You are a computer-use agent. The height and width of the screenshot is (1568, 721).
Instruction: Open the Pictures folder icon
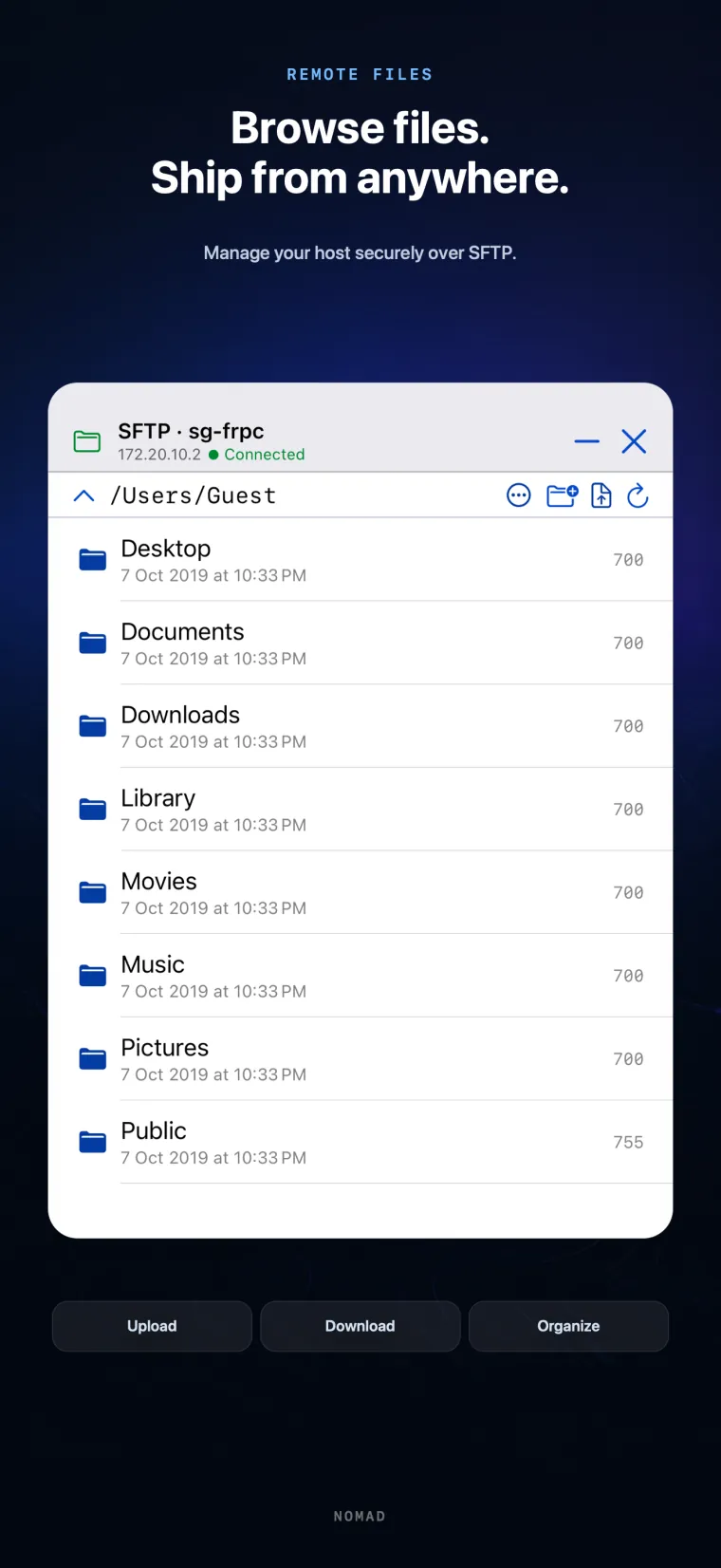(92, 1058)
